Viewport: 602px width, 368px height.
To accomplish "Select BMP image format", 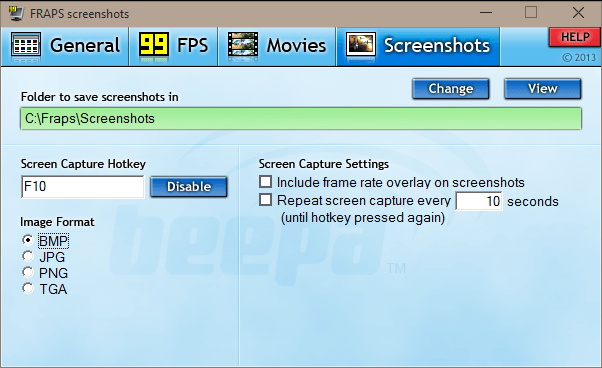I will (x=28, y=240).
